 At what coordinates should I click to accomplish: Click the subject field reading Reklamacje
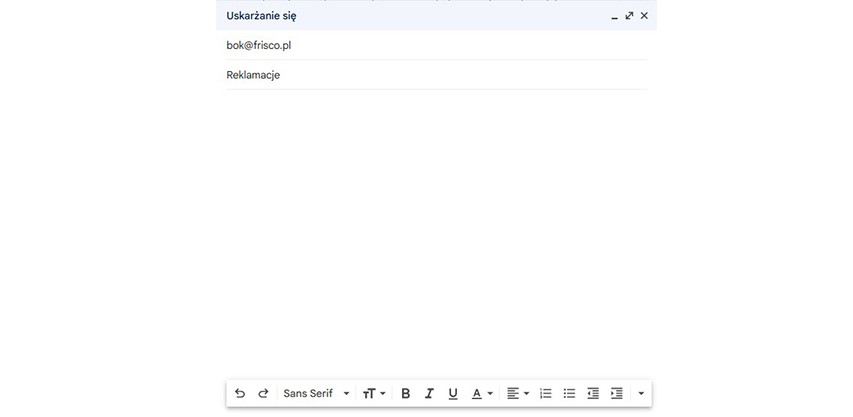437,75
